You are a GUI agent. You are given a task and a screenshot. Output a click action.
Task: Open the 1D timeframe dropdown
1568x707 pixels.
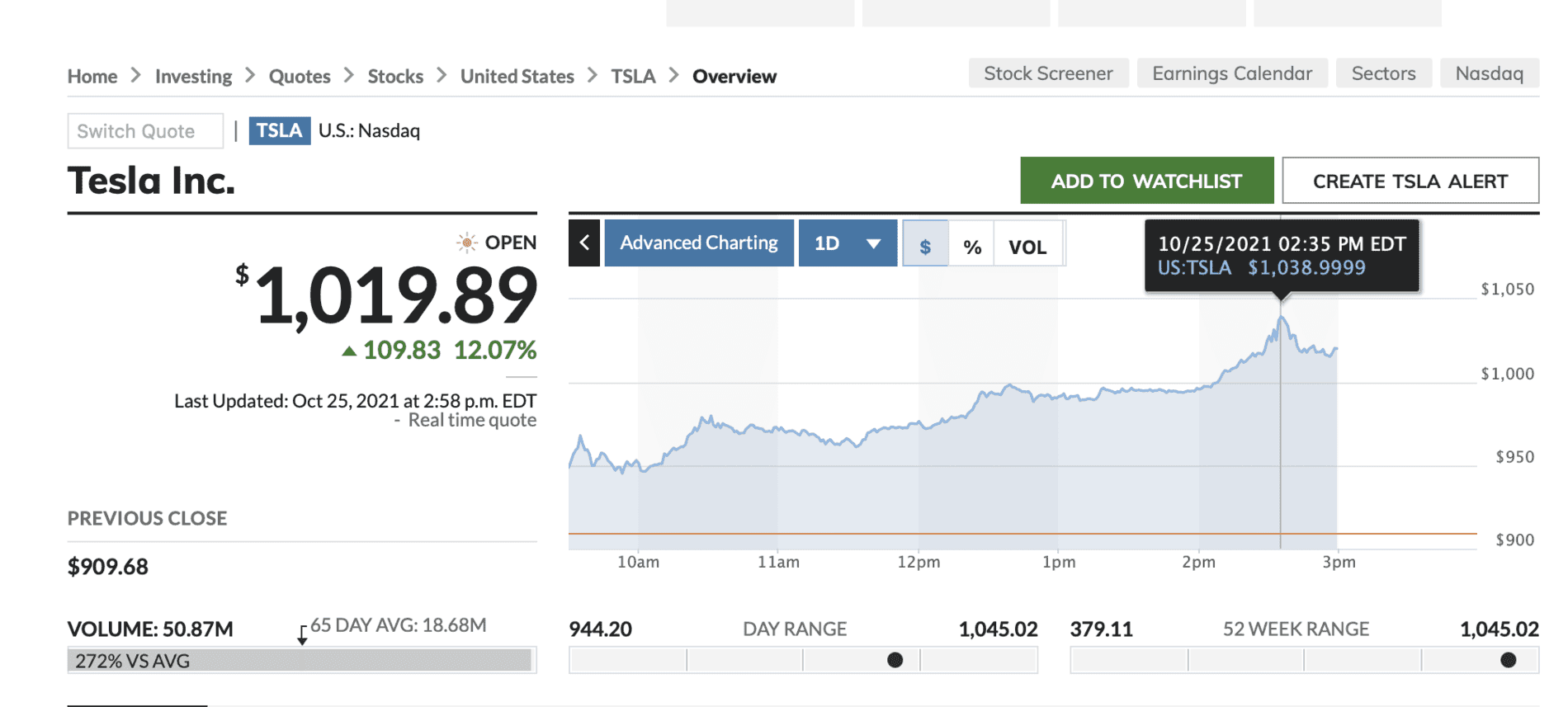pyautogui.click(x=848, y=243)
